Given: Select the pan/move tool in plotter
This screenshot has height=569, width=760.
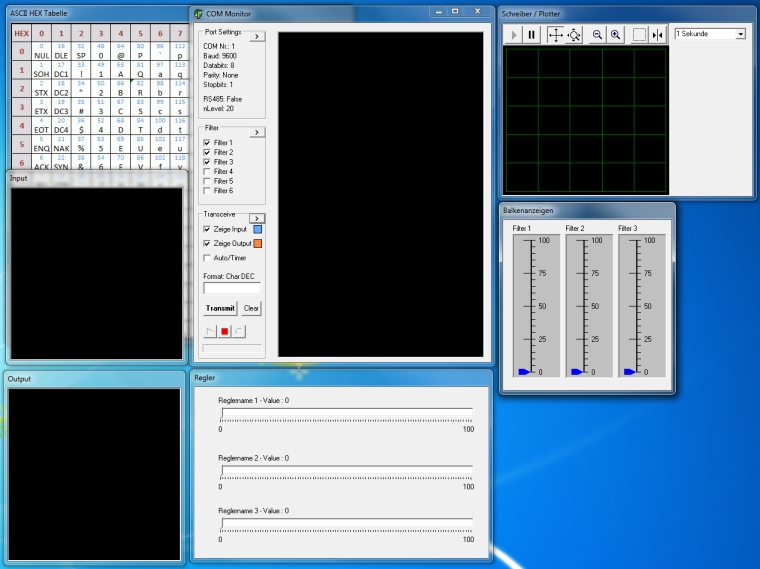Looking at the screenshot, I should (555, 34).
